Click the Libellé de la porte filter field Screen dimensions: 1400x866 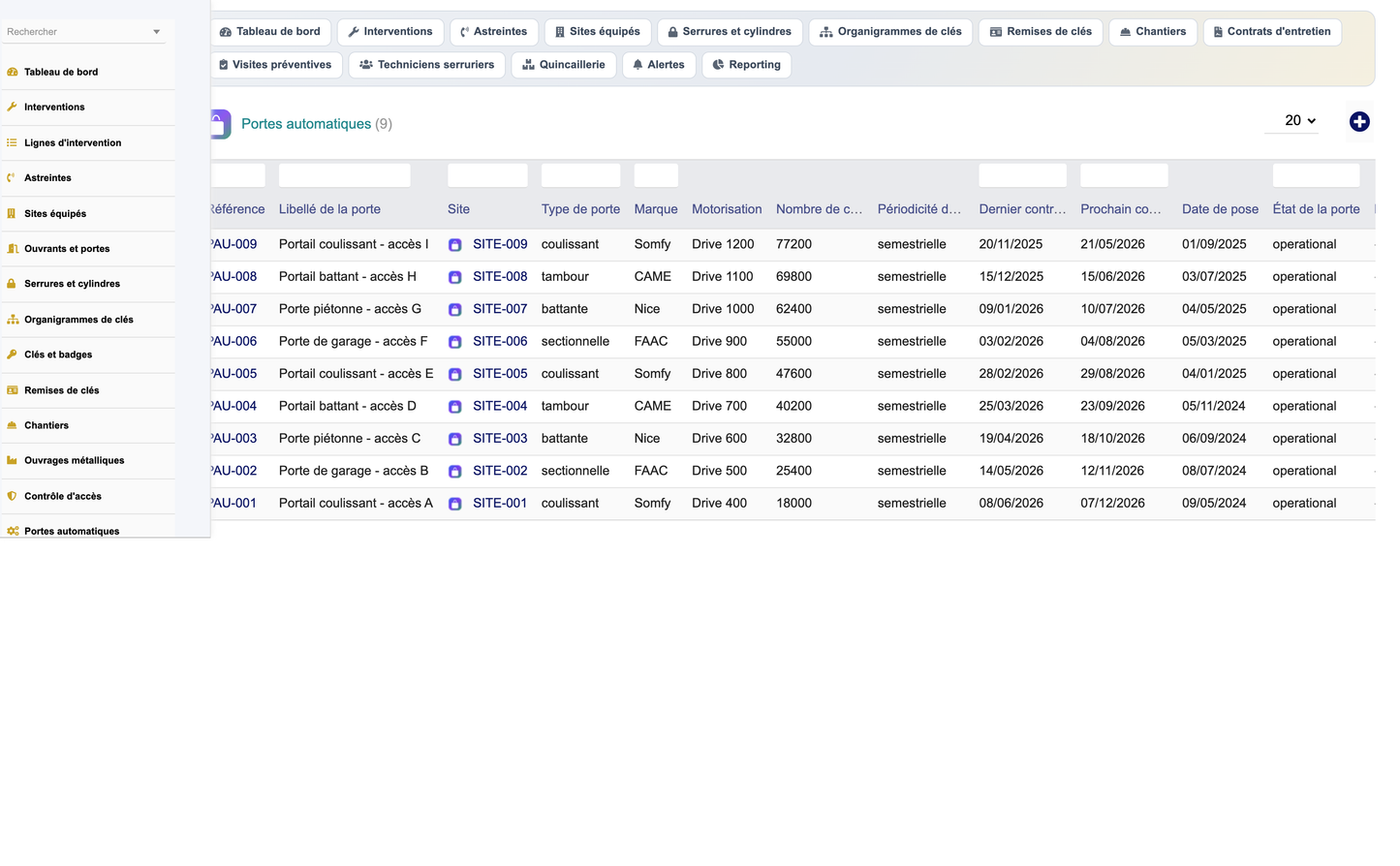344,175
